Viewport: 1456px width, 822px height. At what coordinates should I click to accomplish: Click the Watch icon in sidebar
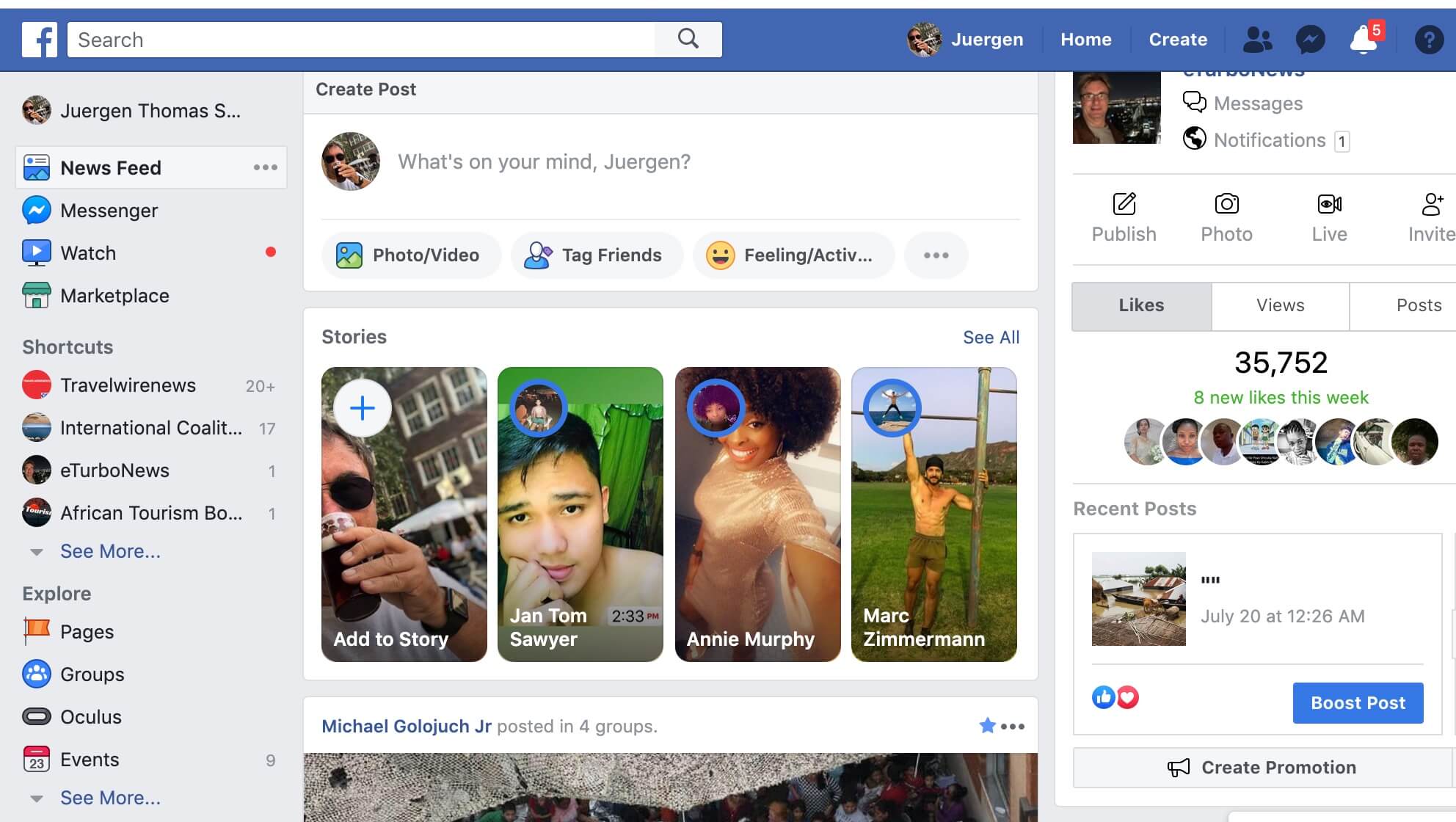[36, 253]
